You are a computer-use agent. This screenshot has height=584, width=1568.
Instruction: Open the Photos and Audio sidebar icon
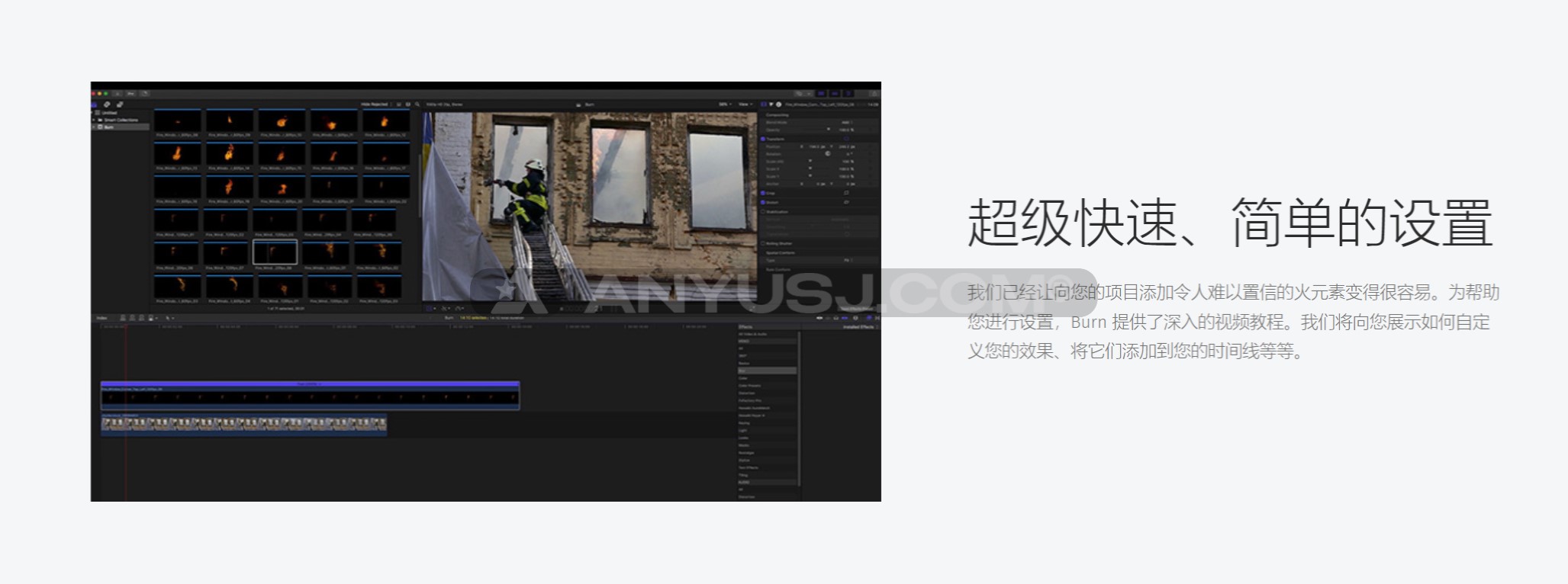point(107,104)
